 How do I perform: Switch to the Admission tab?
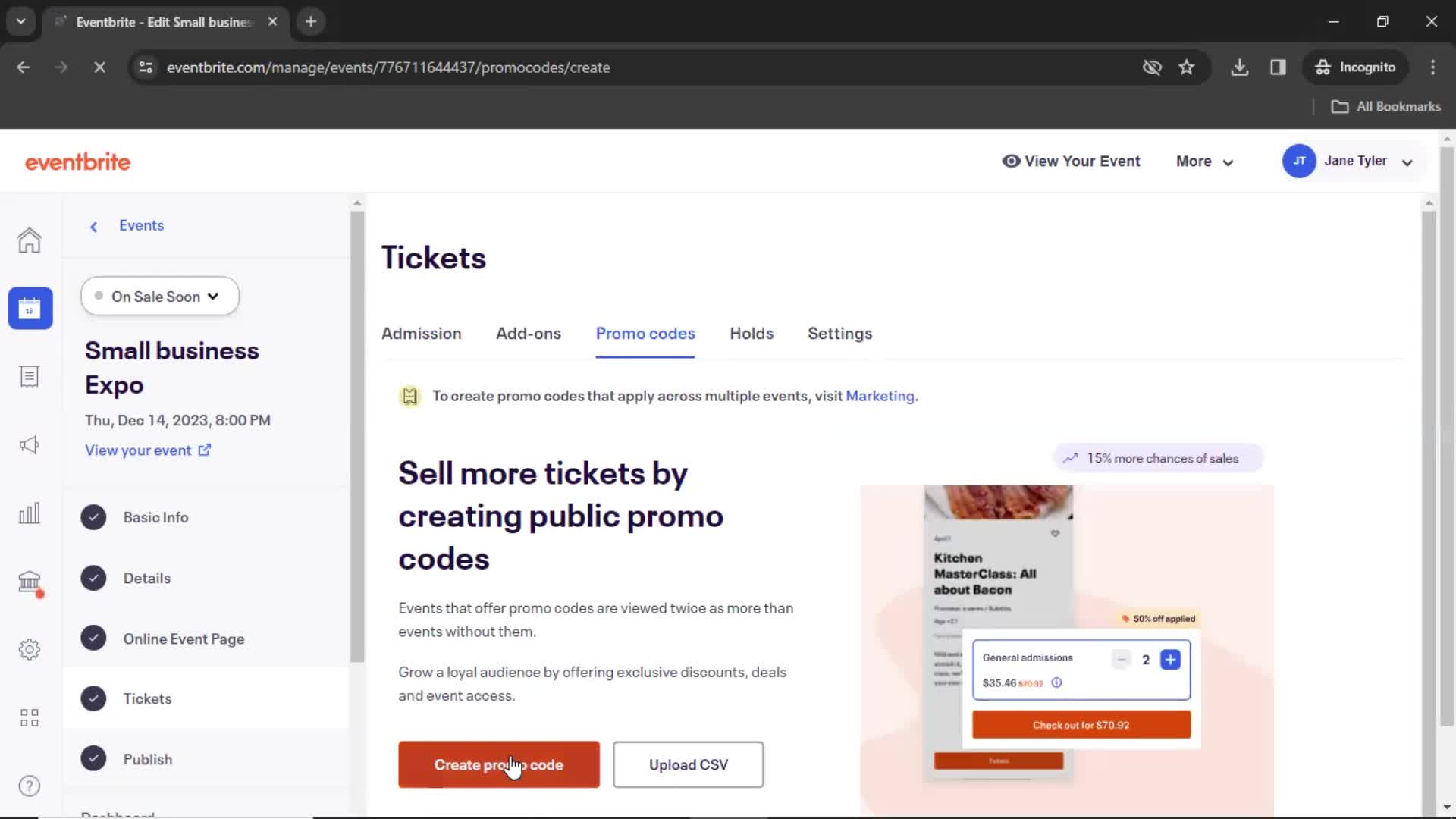click(x=421, y=334)
